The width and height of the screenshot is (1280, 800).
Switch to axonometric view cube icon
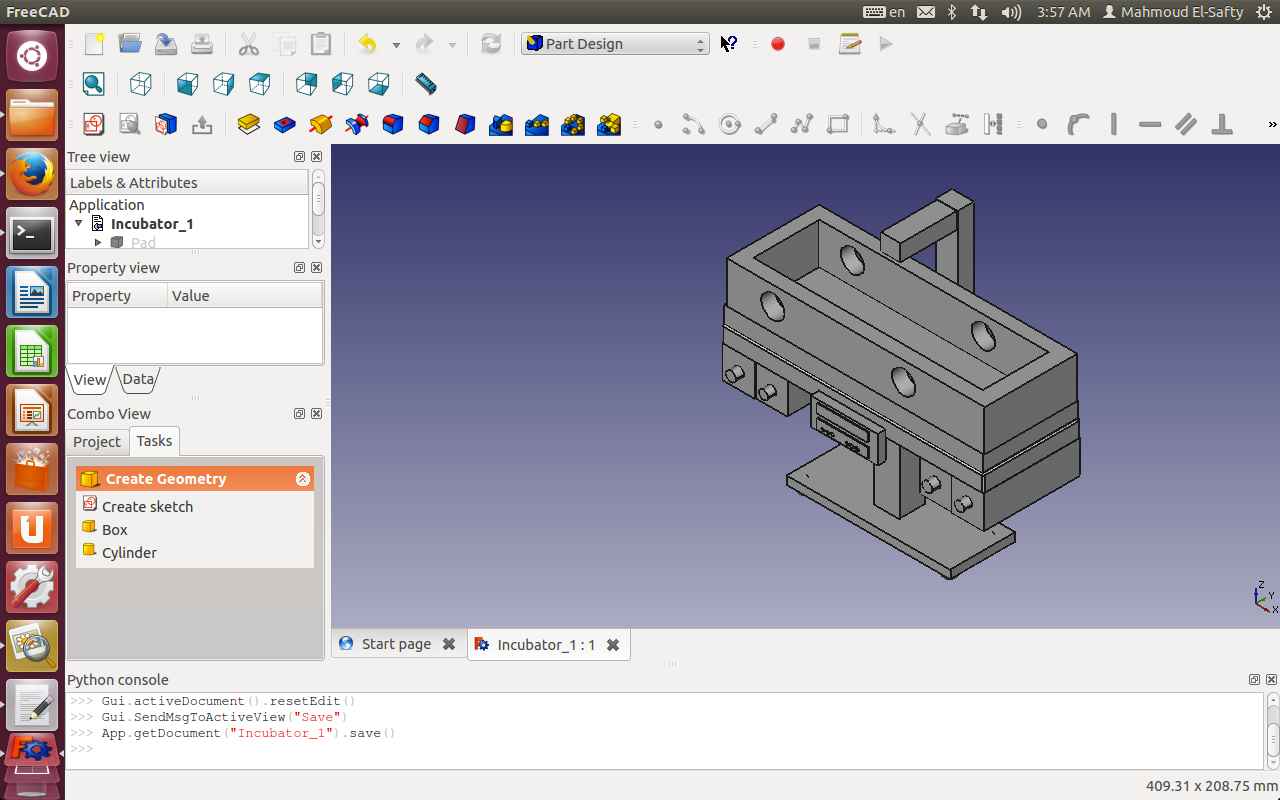141,84
